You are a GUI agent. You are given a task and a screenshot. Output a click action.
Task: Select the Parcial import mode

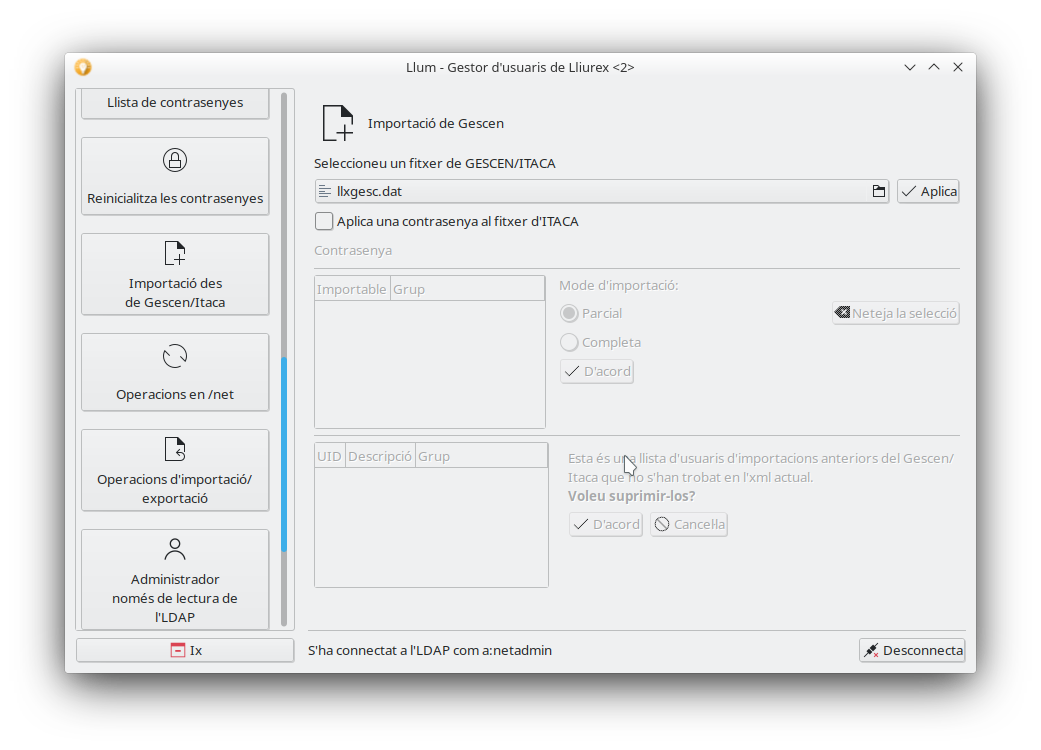569,313
